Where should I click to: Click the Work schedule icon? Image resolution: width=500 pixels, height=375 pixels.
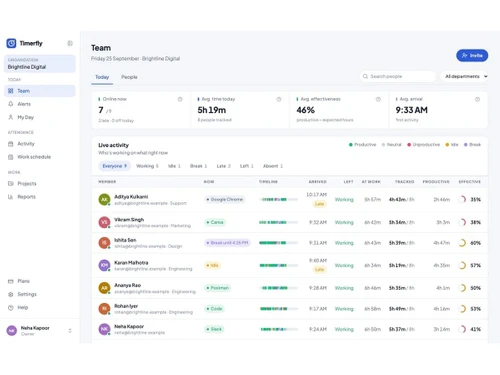(x=11, y=157)
